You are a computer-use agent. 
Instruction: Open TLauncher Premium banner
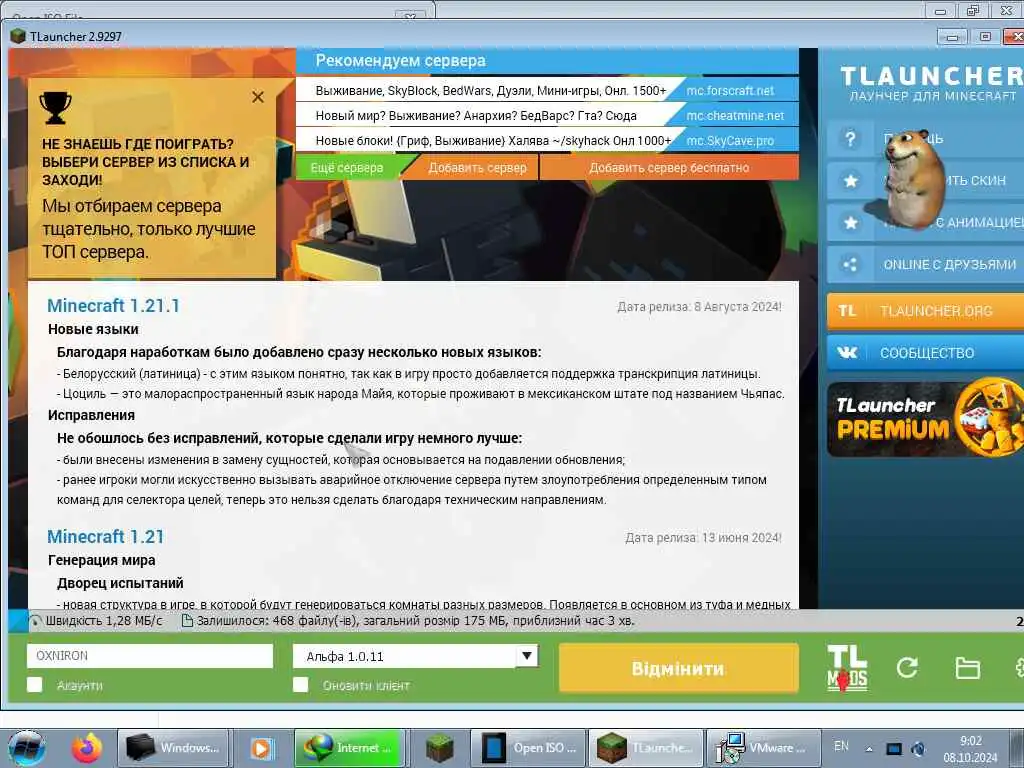(925, 419)
